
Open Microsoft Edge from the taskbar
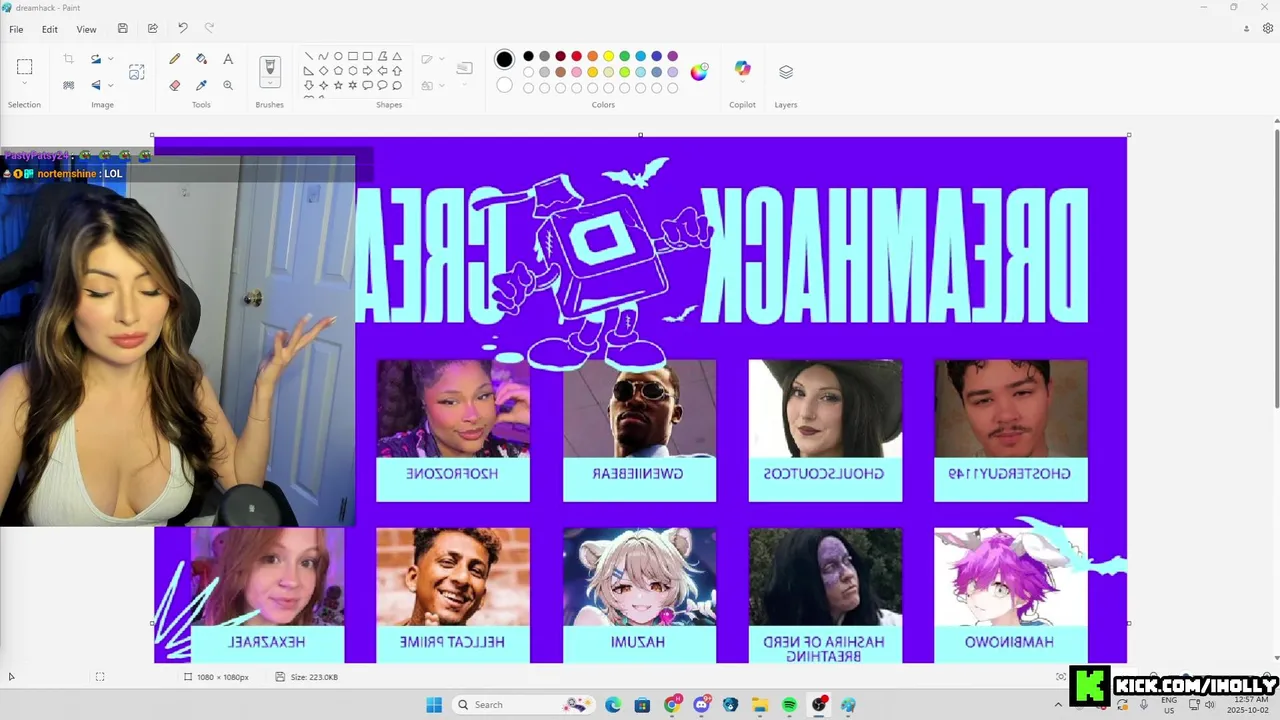click(x=613, y=705)
